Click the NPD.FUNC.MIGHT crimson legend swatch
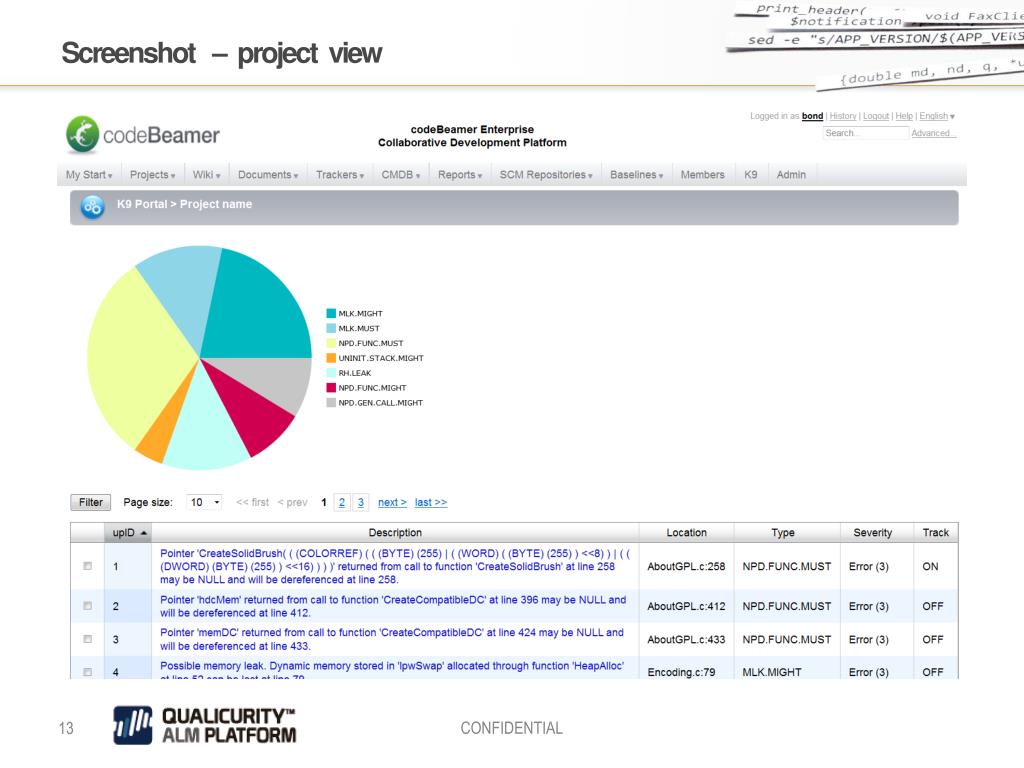 (x=331, y=388)
